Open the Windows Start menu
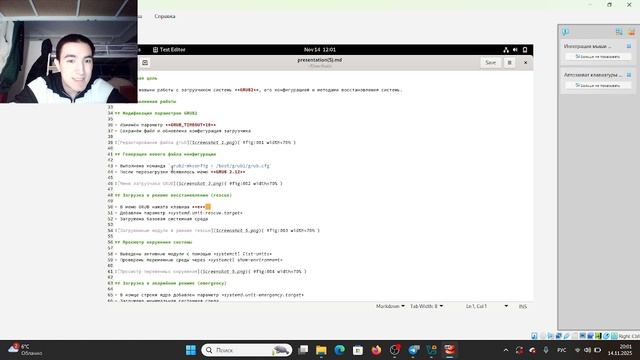Image resolution: width=640 pixels, height=360 pixels. coord(191,350)
